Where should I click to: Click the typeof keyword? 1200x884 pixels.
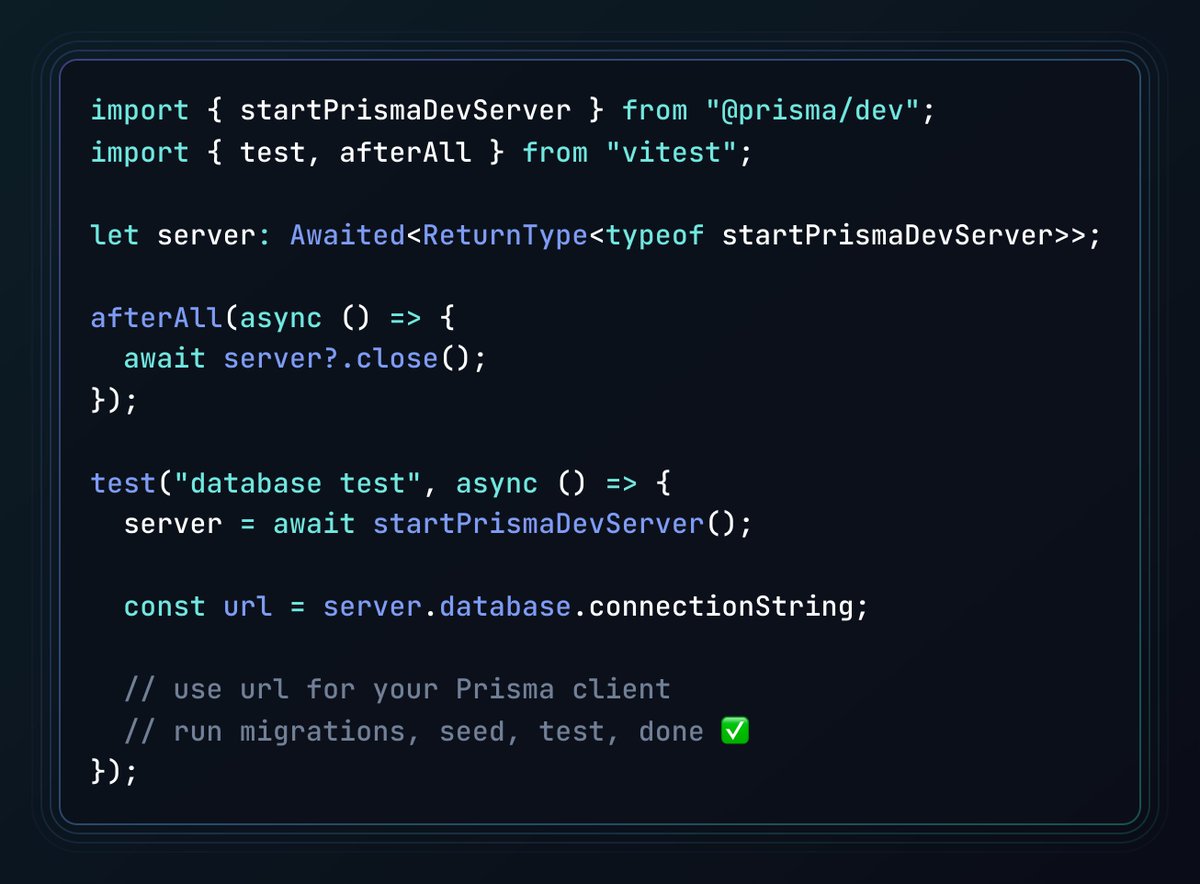[x=652, y=234]
